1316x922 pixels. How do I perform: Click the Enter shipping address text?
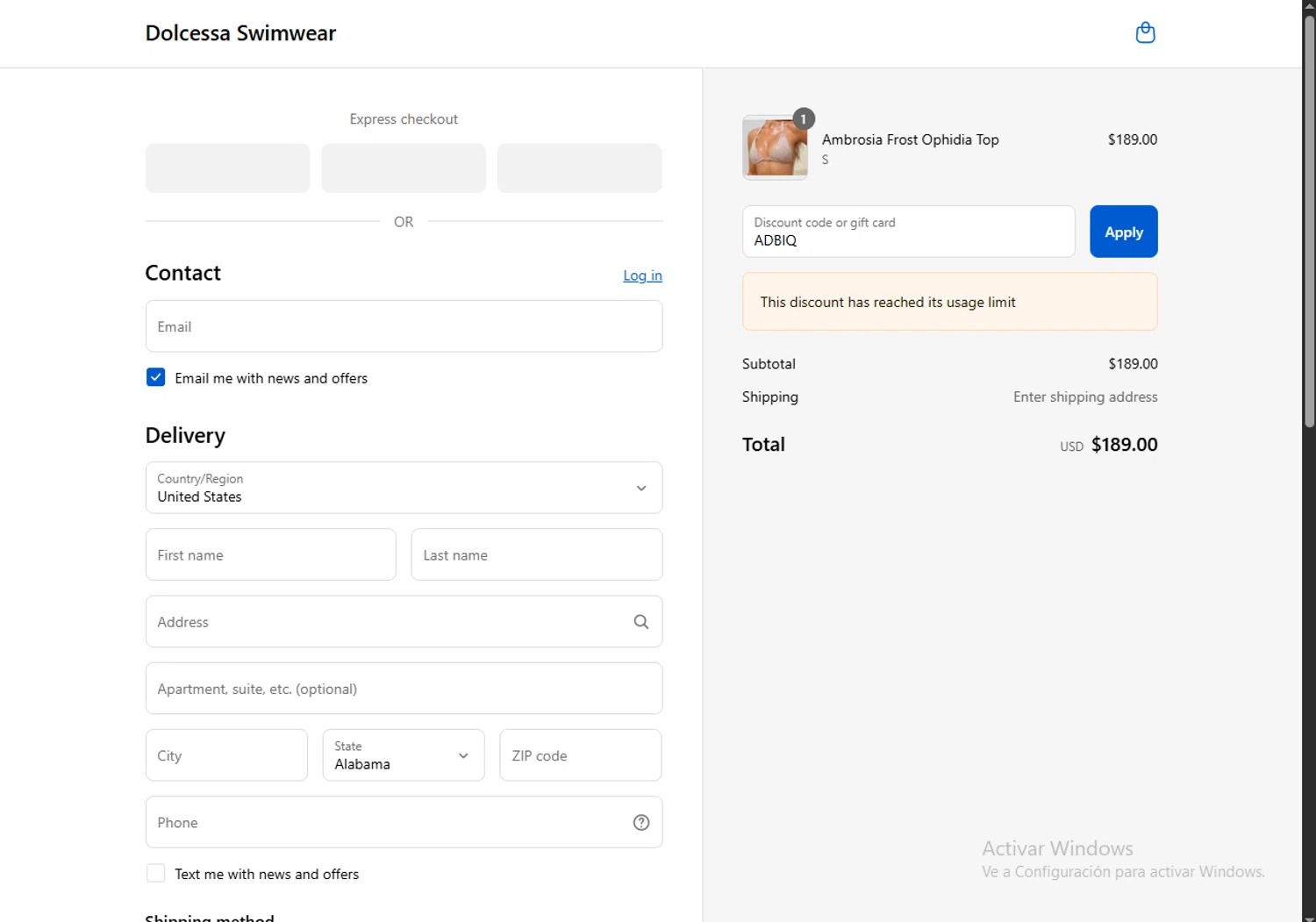1085,397
